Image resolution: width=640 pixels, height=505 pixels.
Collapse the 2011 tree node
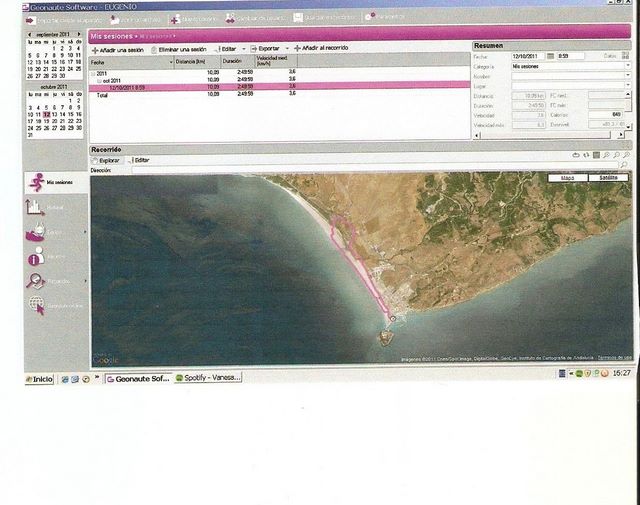[93, 73]
